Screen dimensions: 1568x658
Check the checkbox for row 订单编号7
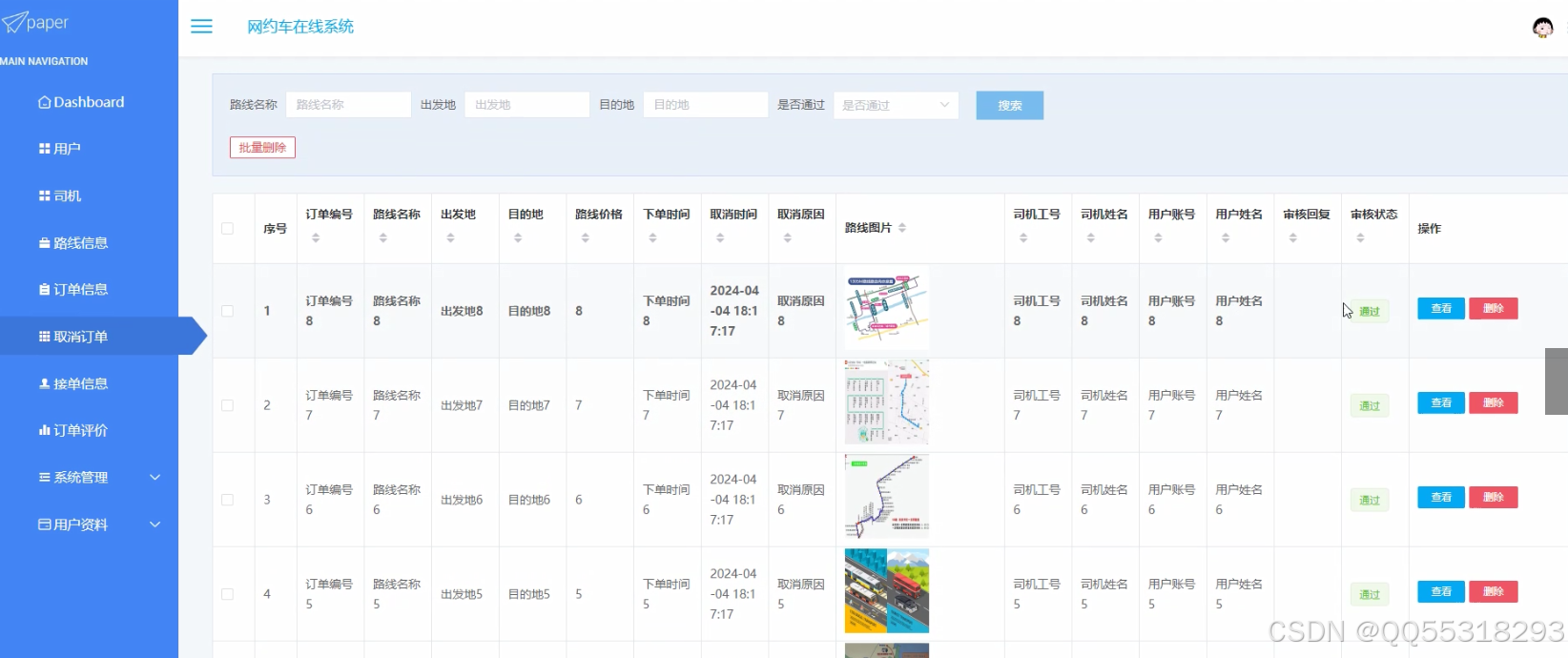click(x=227, y=405)
